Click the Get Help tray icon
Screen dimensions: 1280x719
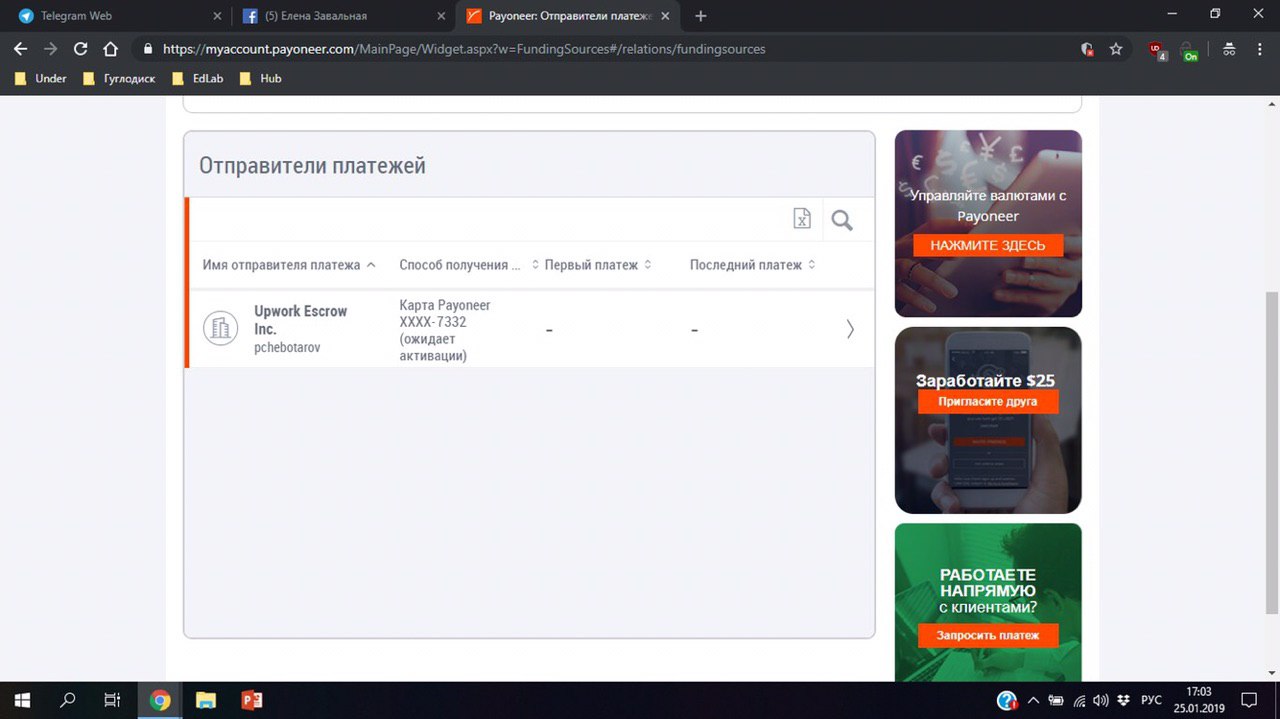(x=1007, y=700)
